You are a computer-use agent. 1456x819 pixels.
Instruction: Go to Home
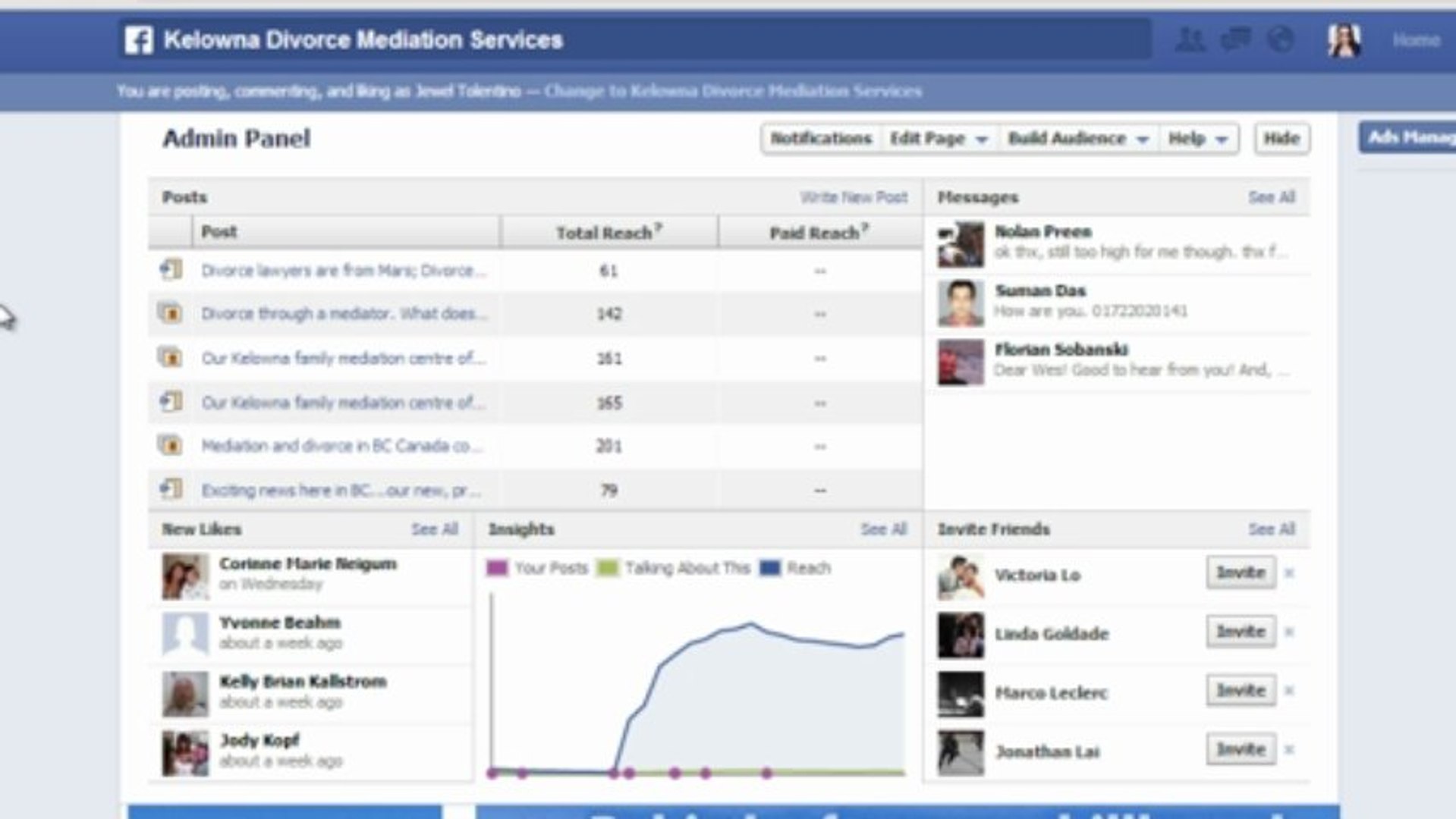(x=1416, y=39)
